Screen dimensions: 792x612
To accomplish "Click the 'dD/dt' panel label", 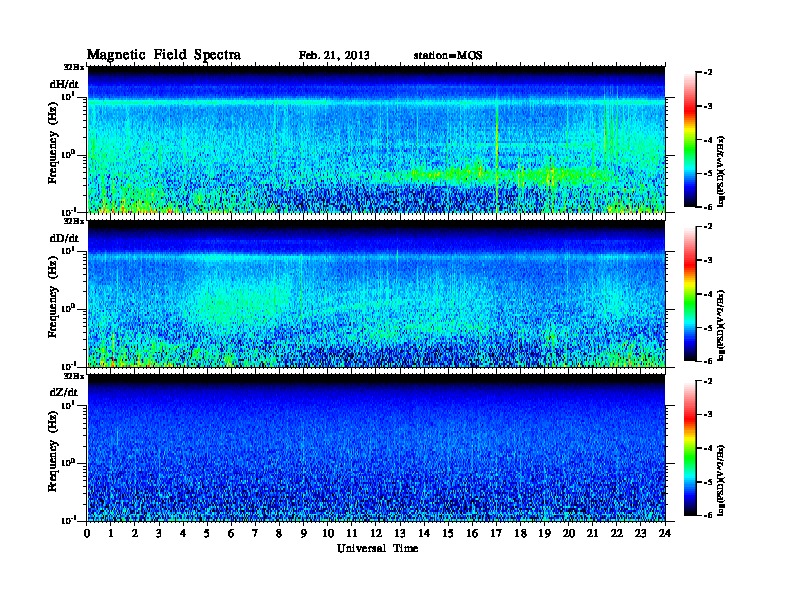I will [x=64, y=238].
